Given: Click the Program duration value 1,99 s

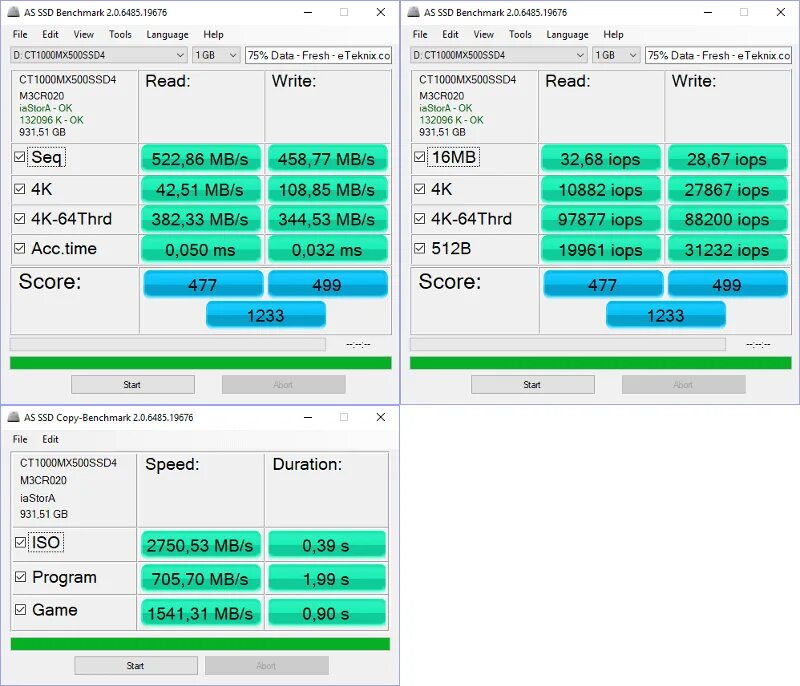Looking at the screenshot, I should pyautogui.click(x=327, y=579).
